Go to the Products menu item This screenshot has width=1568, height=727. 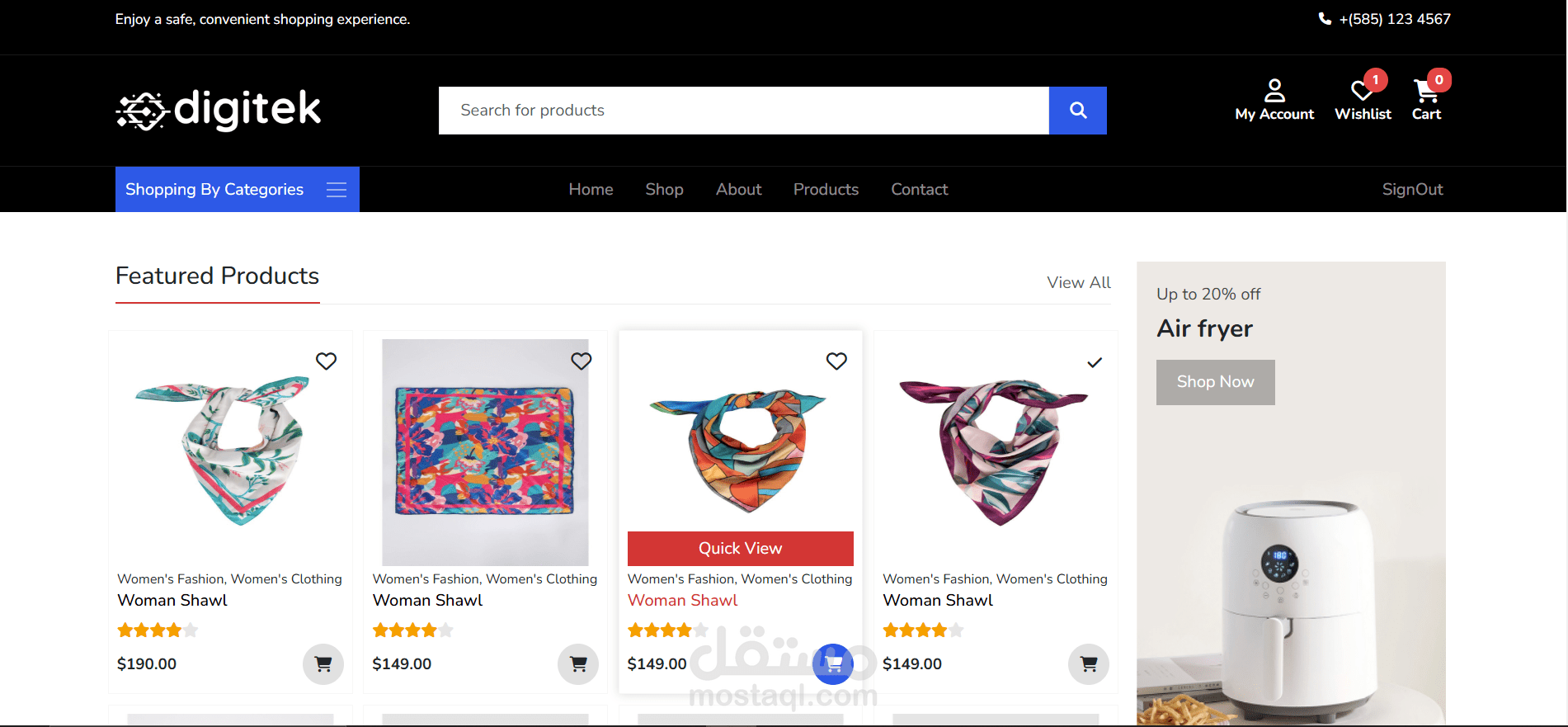[x=826, y=190]
